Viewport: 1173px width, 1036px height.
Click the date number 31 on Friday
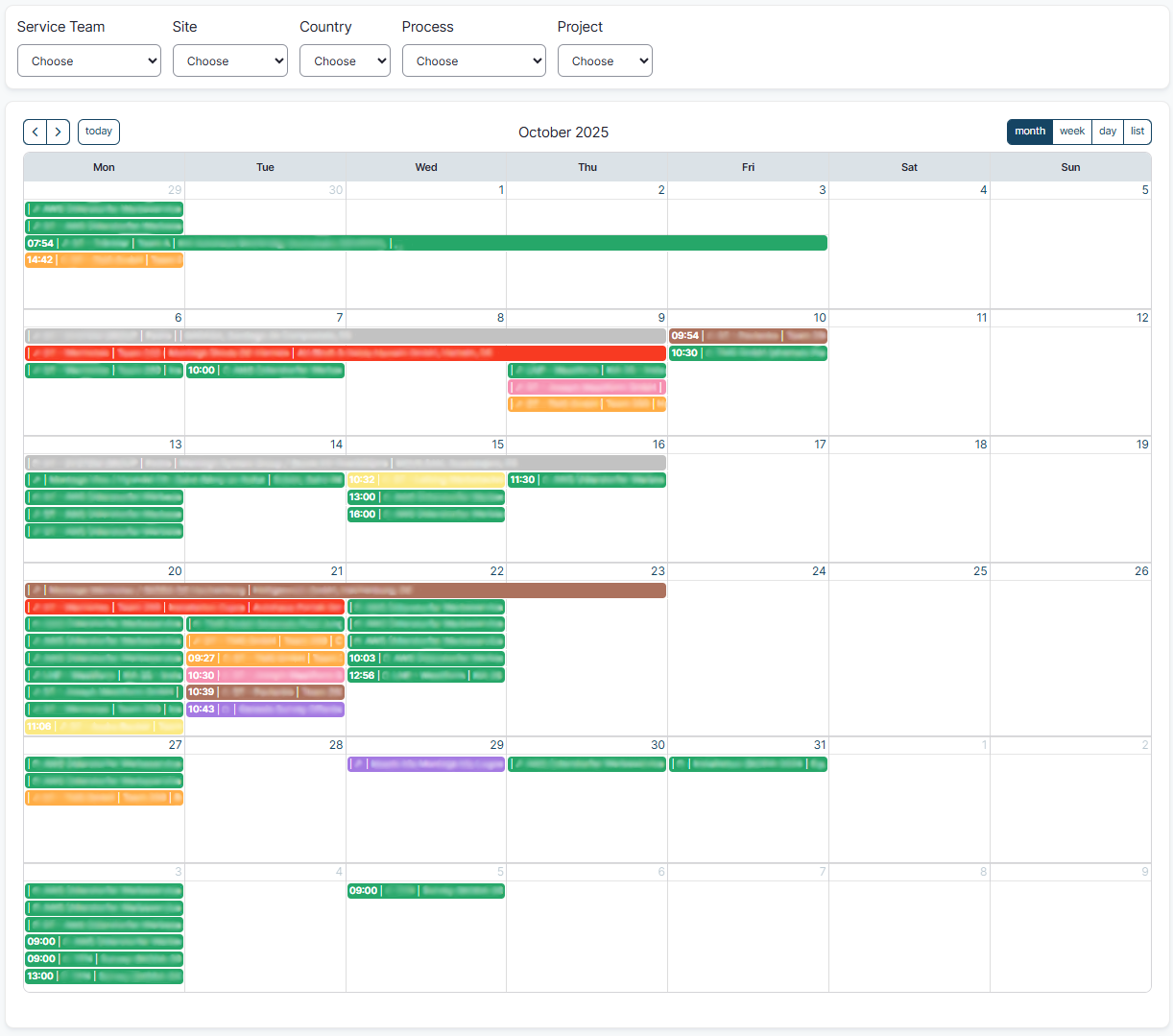tap(819, 744)
